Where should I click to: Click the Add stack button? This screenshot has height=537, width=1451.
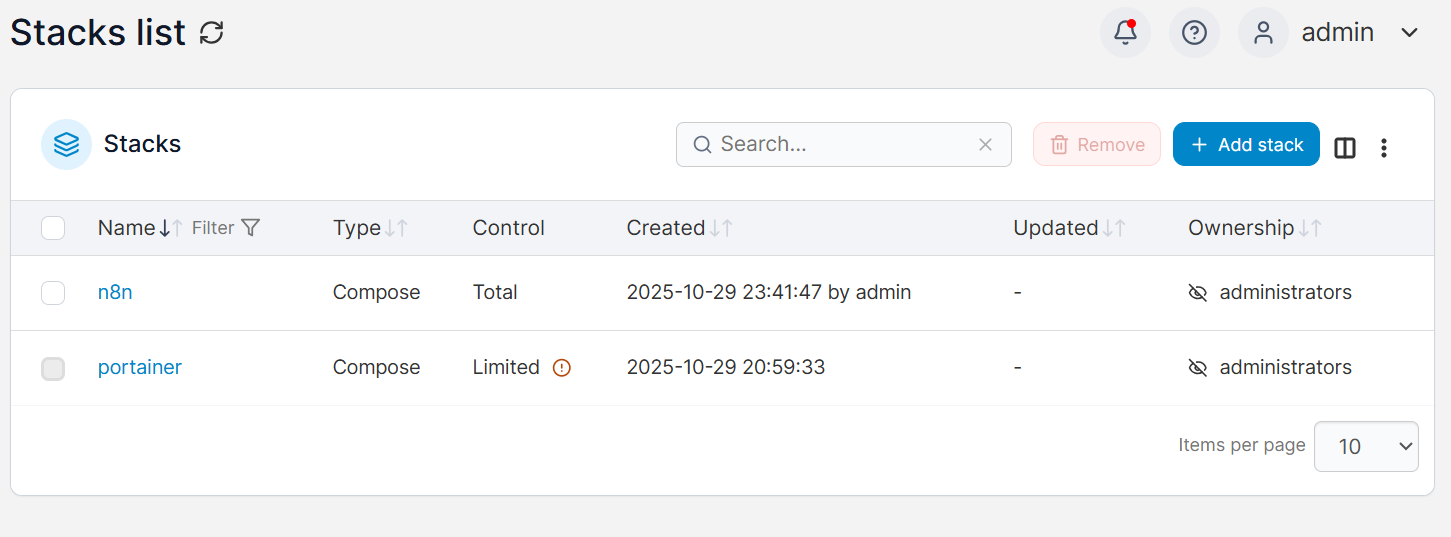(x=1246, y=145)
